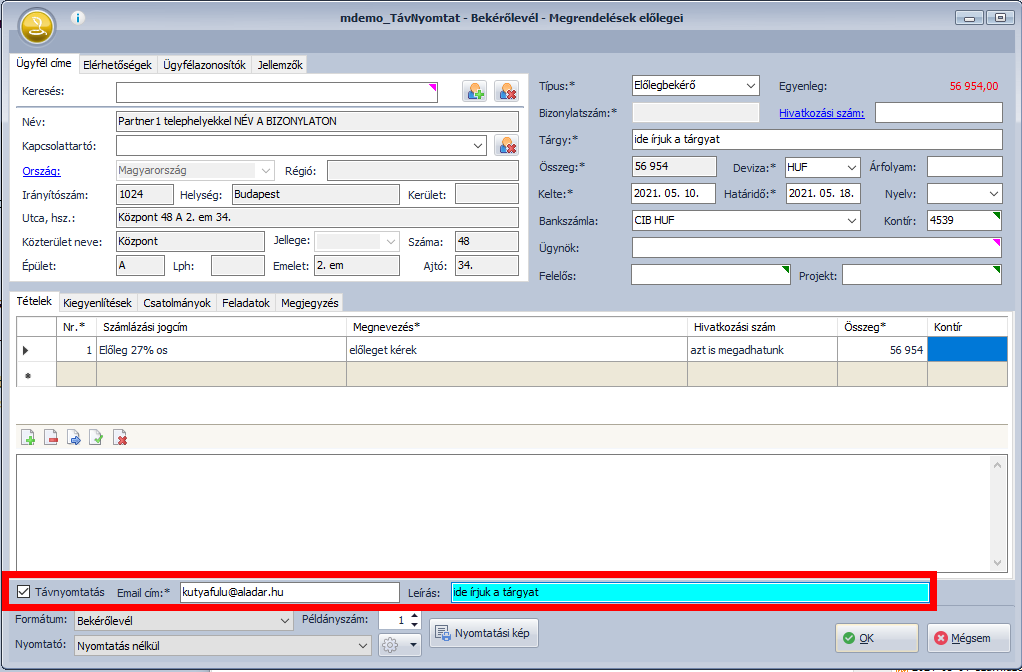The width and height of the screenshot is (1022, 672).
Task: Open the Típus dropdown showing Előlegbekérő
Action: [x=751, y=85]
